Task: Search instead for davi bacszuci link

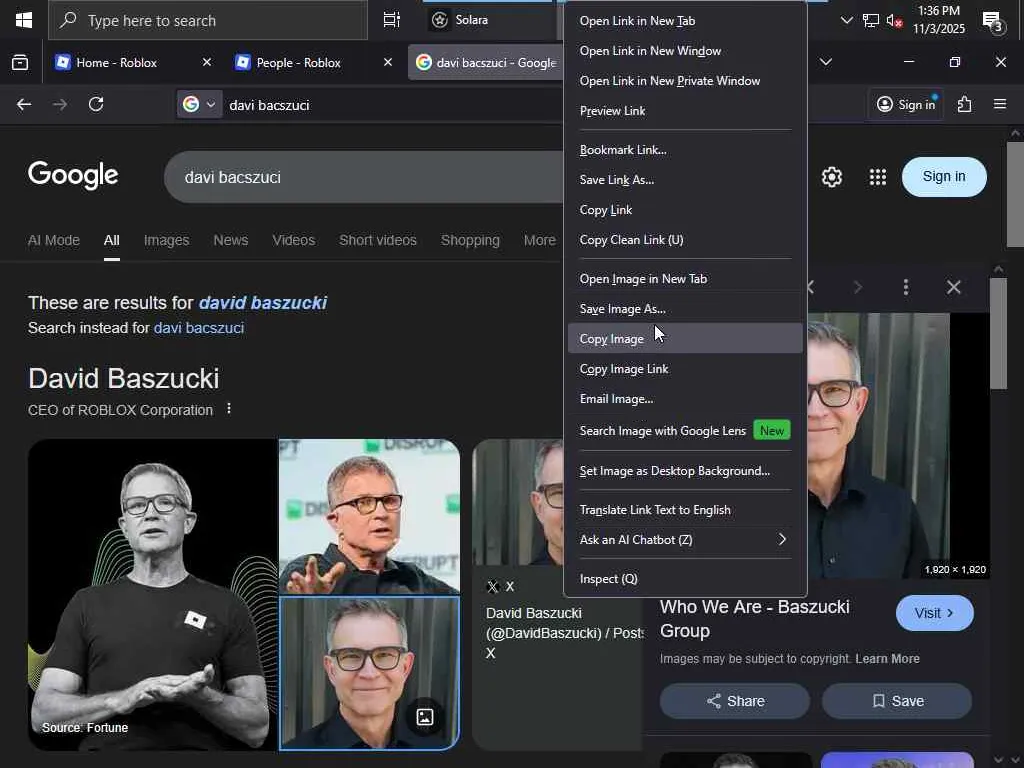Action: [x=199, y=328]
